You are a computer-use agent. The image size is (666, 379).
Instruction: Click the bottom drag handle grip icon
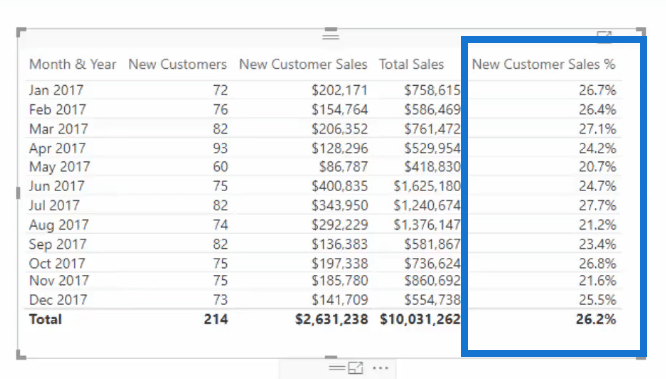tap(337, 368)
